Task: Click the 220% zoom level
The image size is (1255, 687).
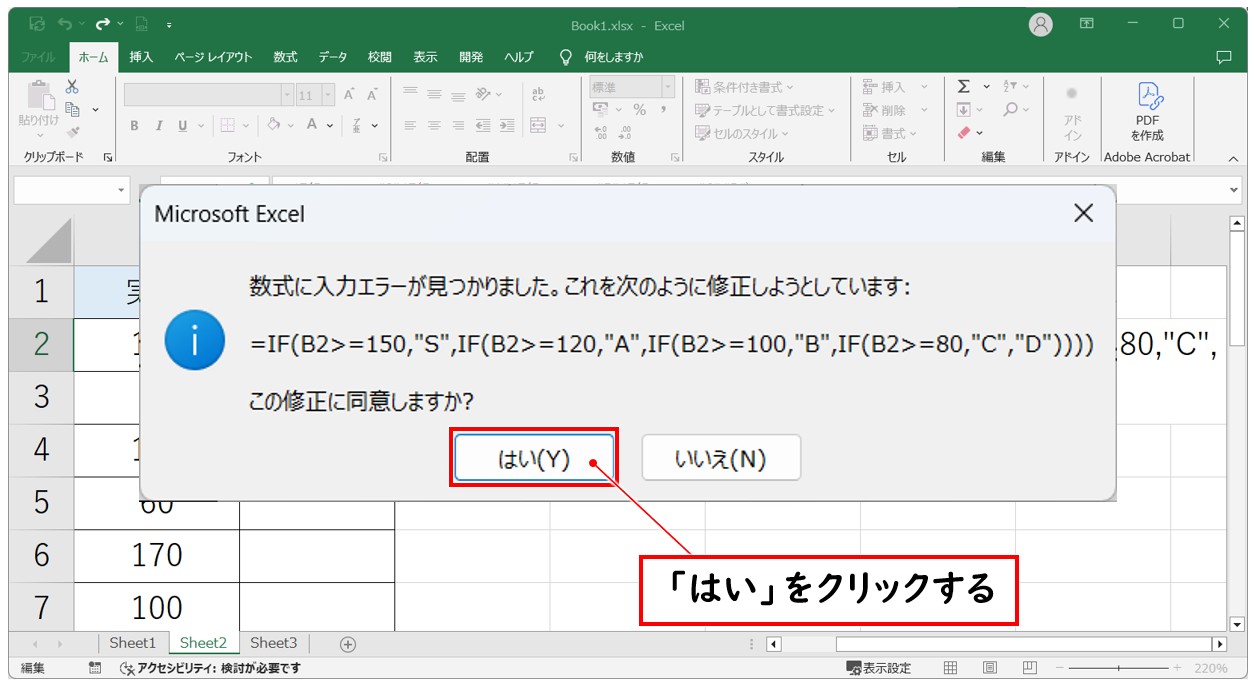Action: 1210,668
